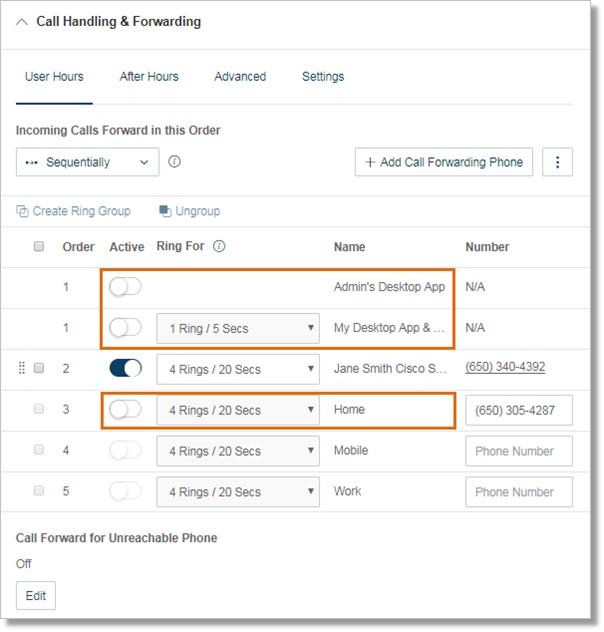Tick the checkbox for Home row
Screen dimensions: 604x632
tap(39, 409)
